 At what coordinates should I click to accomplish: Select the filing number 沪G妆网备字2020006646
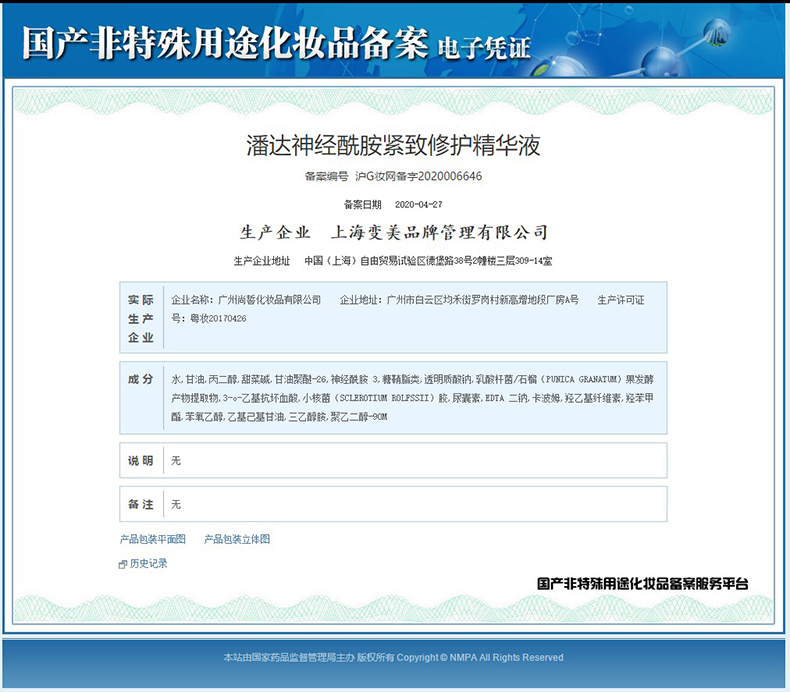[x=418, y=176]
